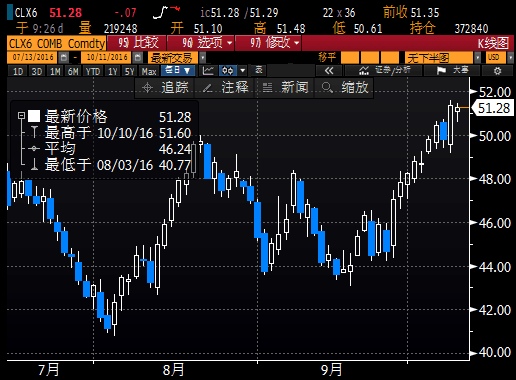
Task: Select the YTD range tab
Action: tap(93, 71)
